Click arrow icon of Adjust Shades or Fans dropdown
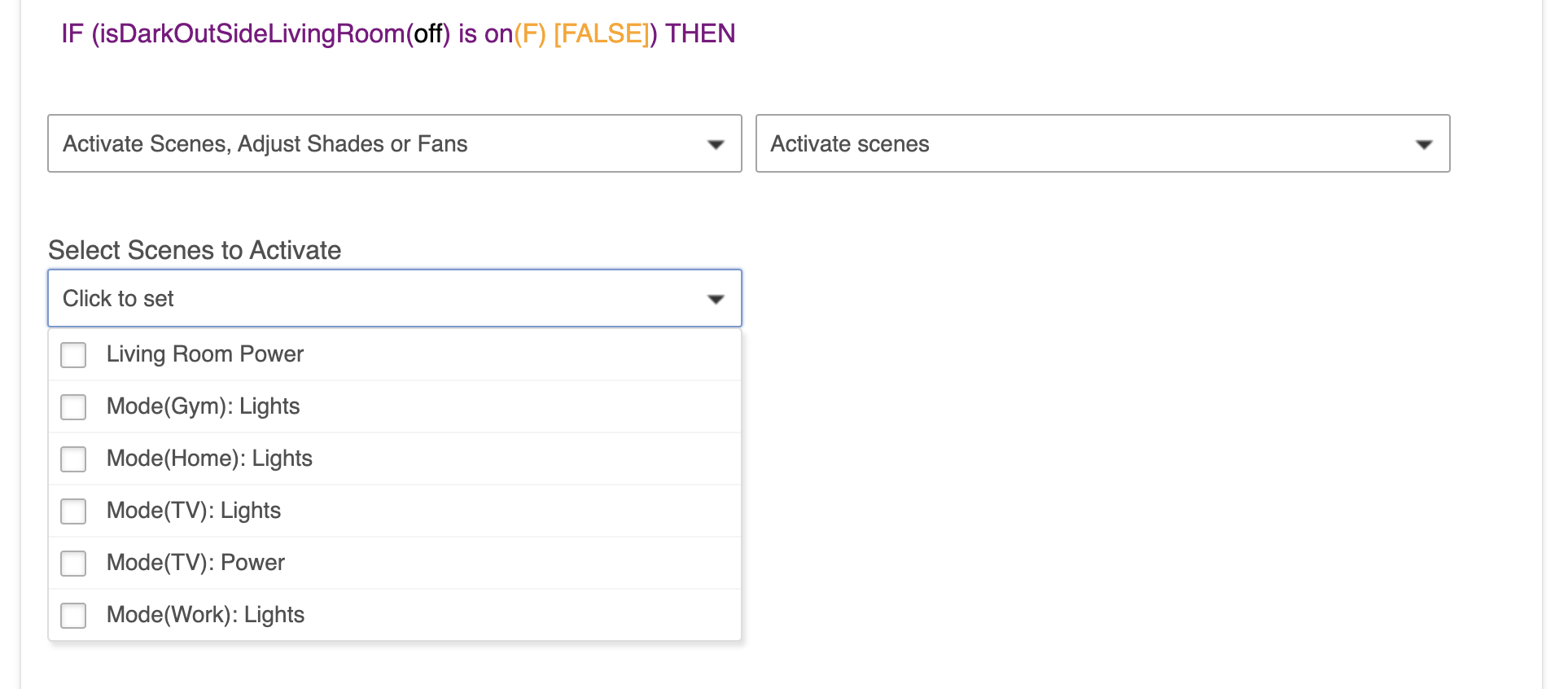The image size is (1568, 689). coord(716,144)
